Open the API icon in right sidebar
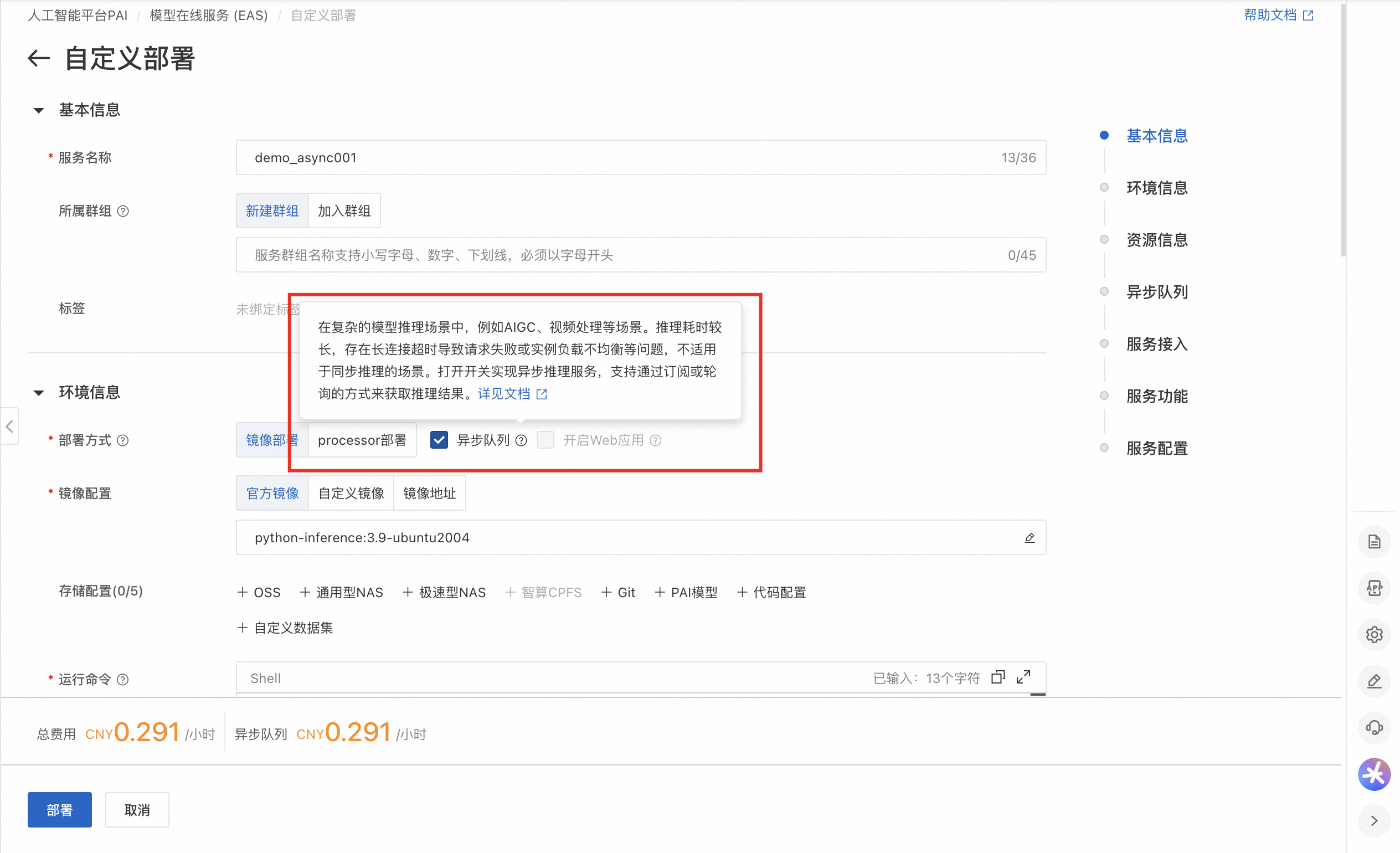Viewport: 1400px width, 853px height. [x=1374, y=588]
